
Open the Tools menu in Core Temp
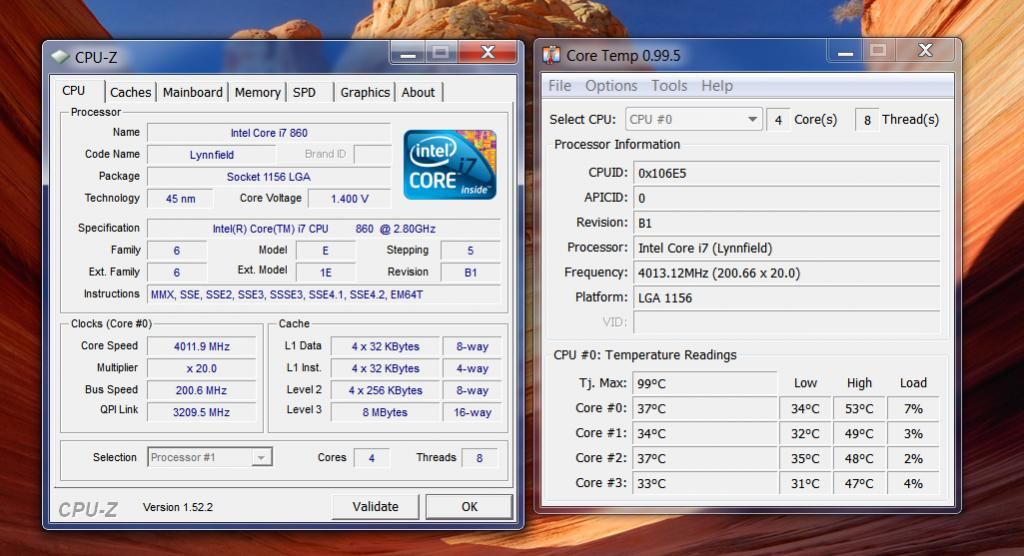pyautogui.click(x=669, y=86)
